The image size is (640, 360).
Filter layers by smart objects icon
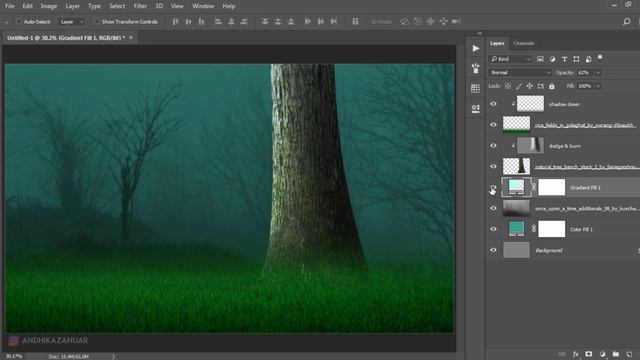588,59
